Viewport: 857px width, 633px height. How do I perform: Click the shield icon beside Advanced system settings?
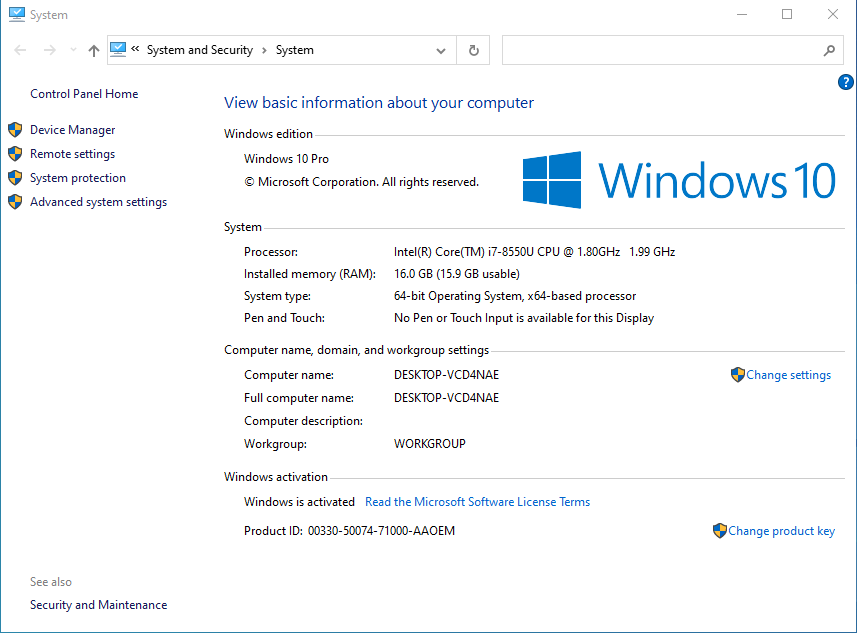15,202
